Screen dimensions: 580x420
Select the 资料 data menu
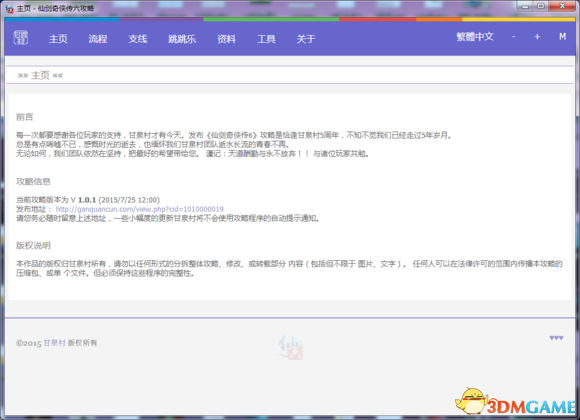pos(226,39)
